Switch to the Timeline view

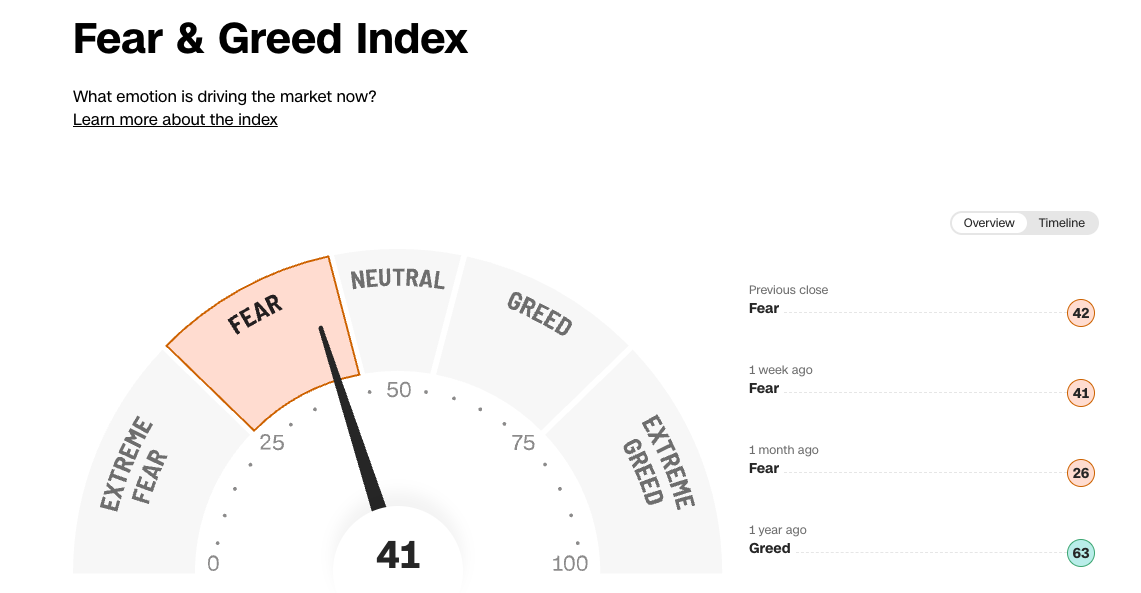click(x=1061, y=223)
